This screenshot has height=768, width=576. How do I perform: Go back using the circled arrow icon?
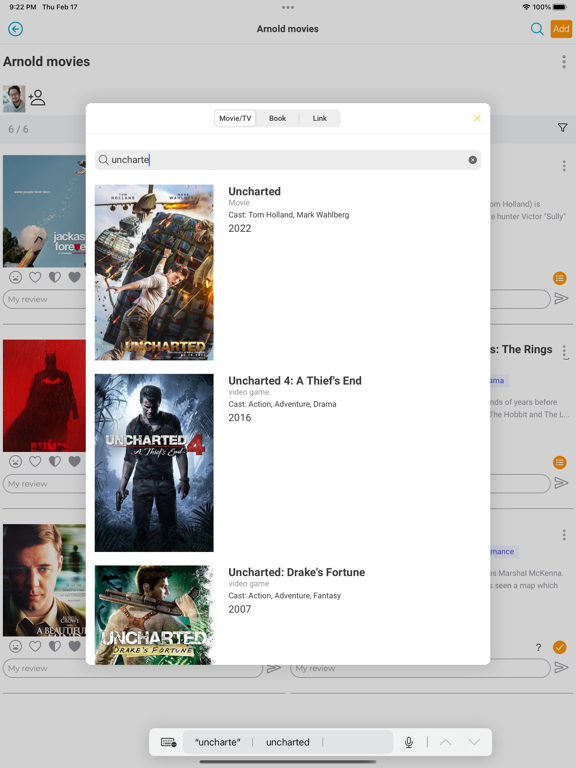tap(15, 29)
